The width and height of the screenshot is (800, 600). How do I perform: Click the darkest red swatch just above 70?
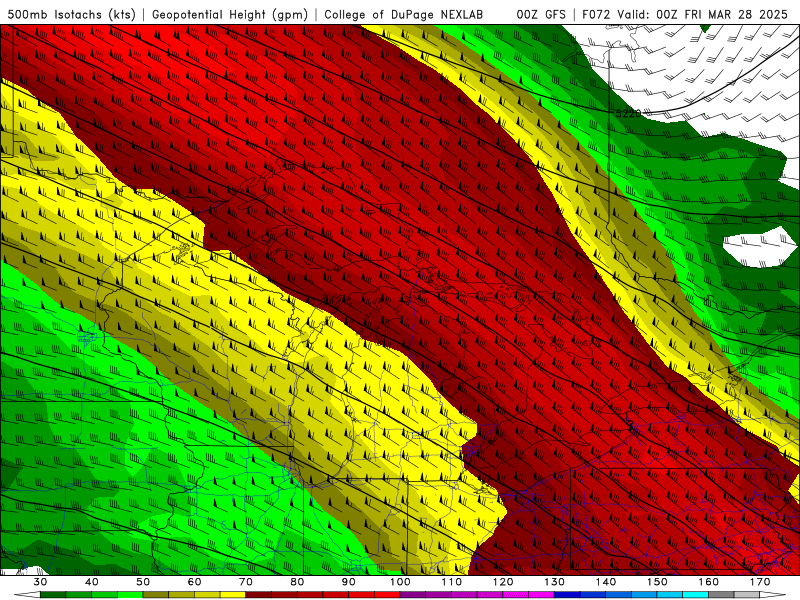[x=259, y=594]
